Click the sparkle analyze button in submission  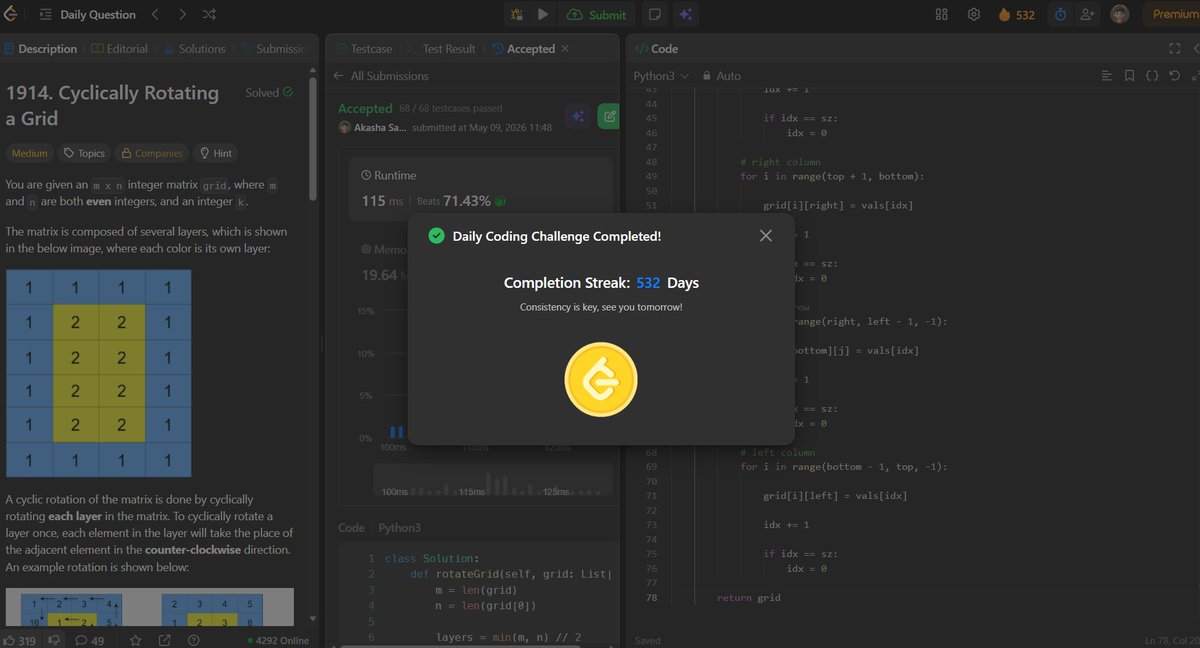[577, 116]
